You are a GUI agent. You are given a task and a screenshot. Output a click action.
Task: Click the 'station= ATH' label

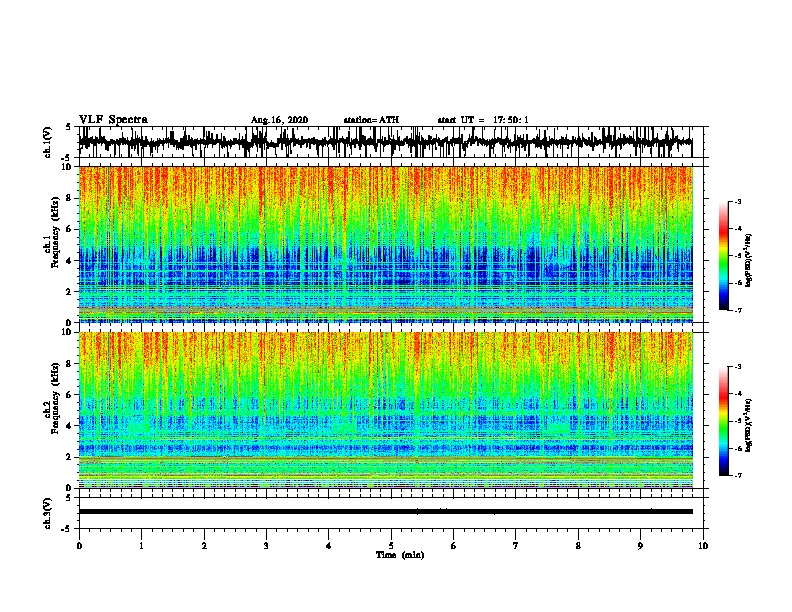[x=371, y=120]
